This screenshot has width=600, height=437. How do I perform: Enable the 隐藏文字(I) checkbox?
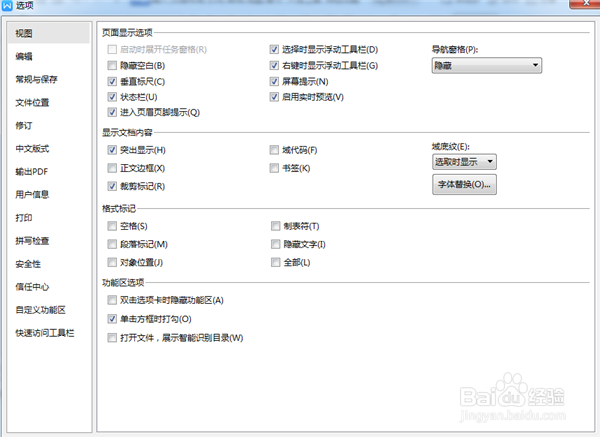(276, 244)
